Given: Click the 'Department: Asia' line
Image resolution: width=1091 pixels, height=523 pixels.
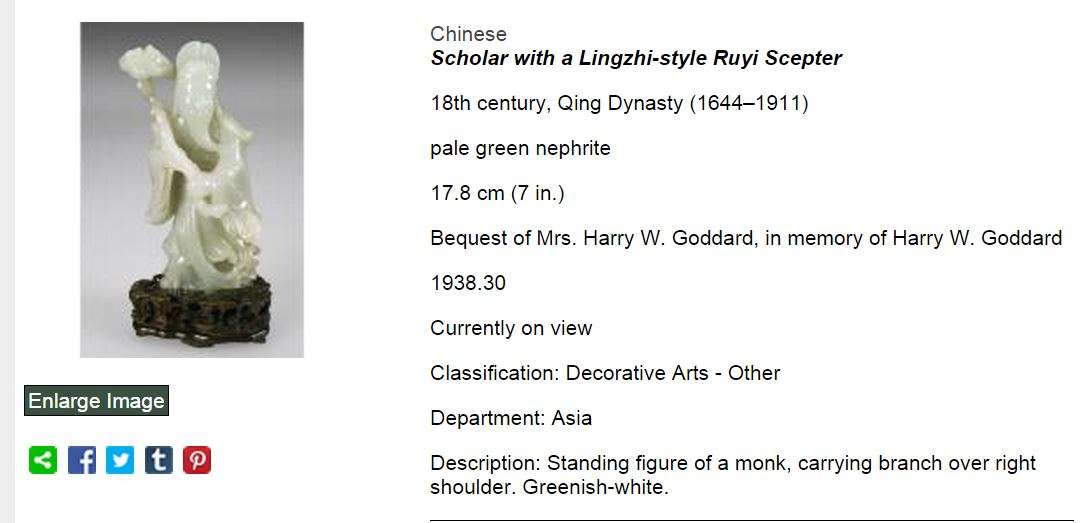Looking at the screenshot, I should point(511,418).
